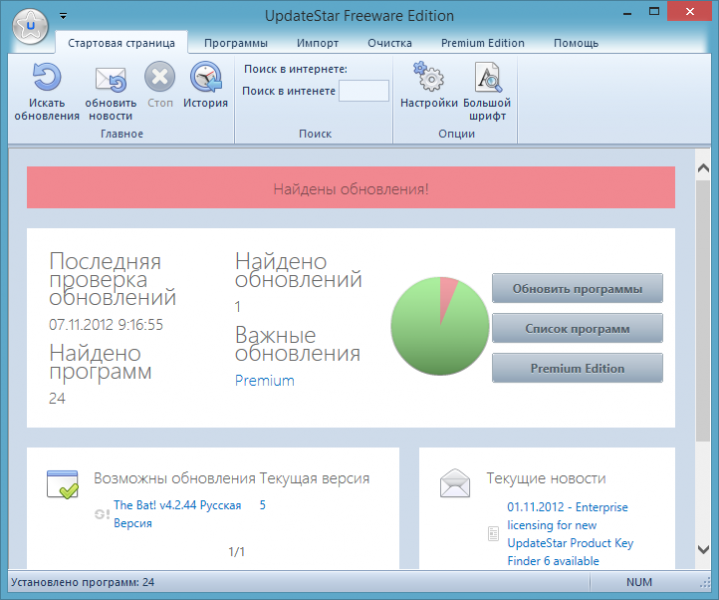Toggle Большой шрифт magnifier icon
This screenshot has width=719, height=600.
(487, 77)
